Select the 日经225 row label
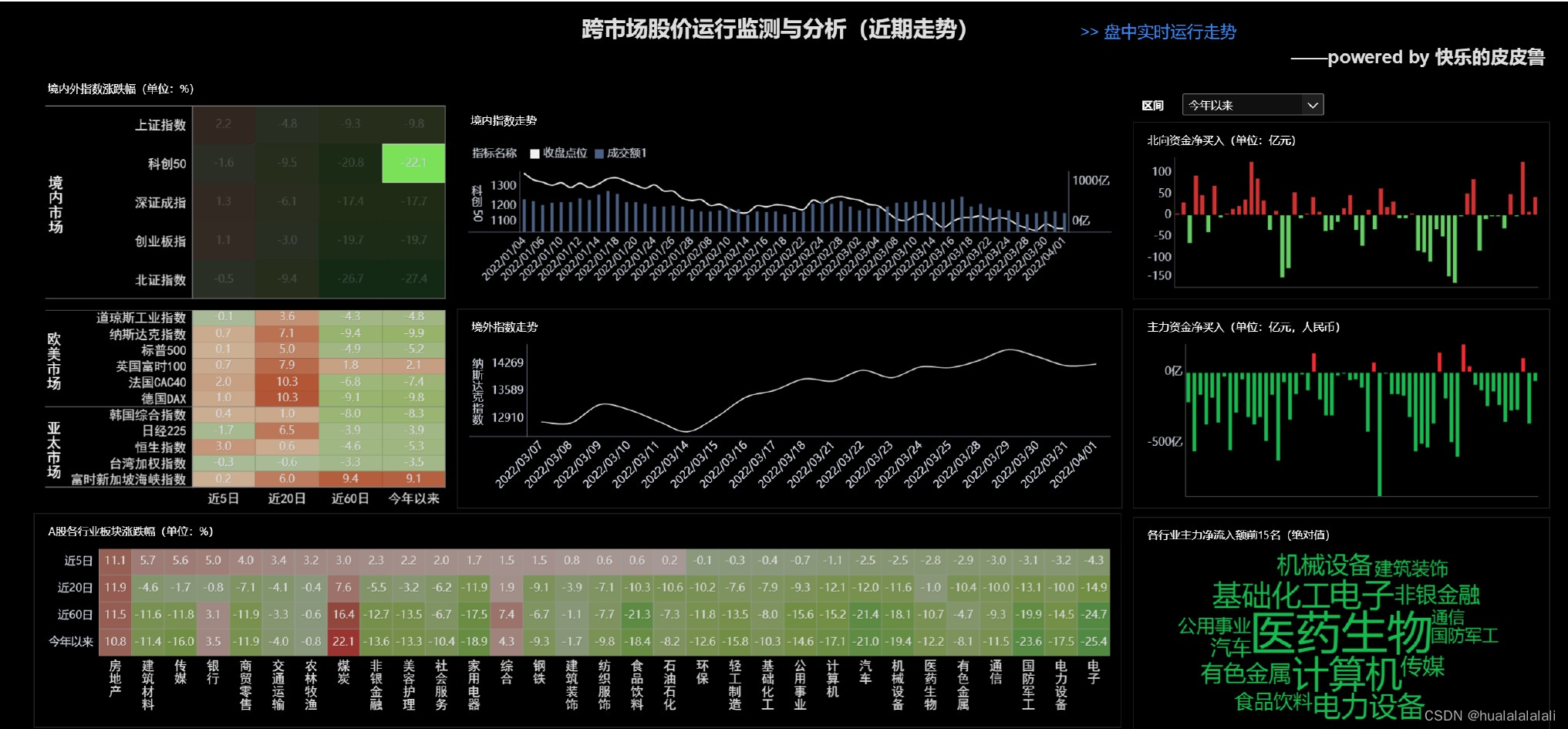The image size is (1568, 729). [x=164, y=431]
